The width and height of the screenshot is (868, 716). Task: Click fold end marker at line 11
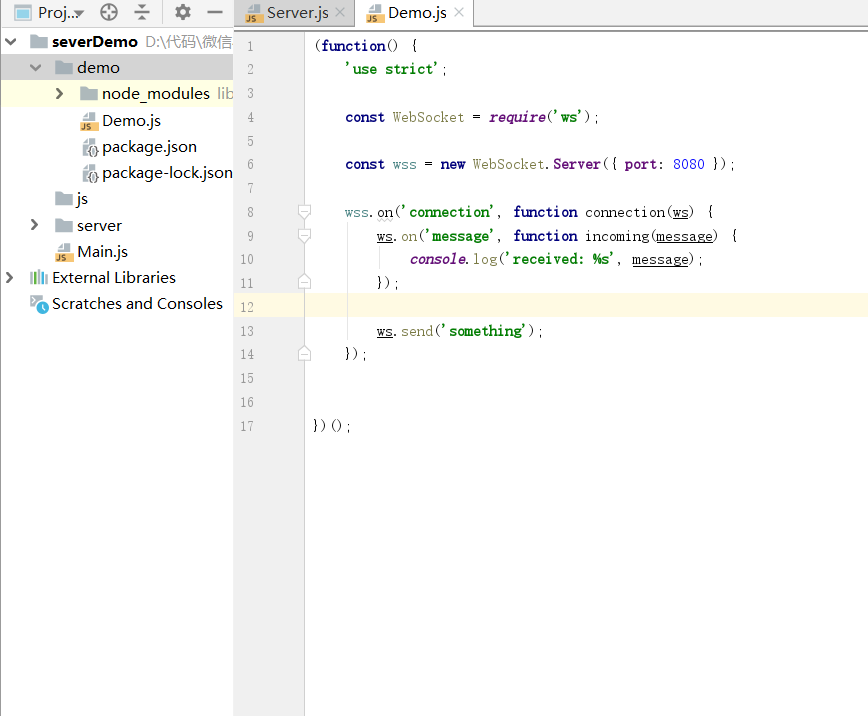304,282
